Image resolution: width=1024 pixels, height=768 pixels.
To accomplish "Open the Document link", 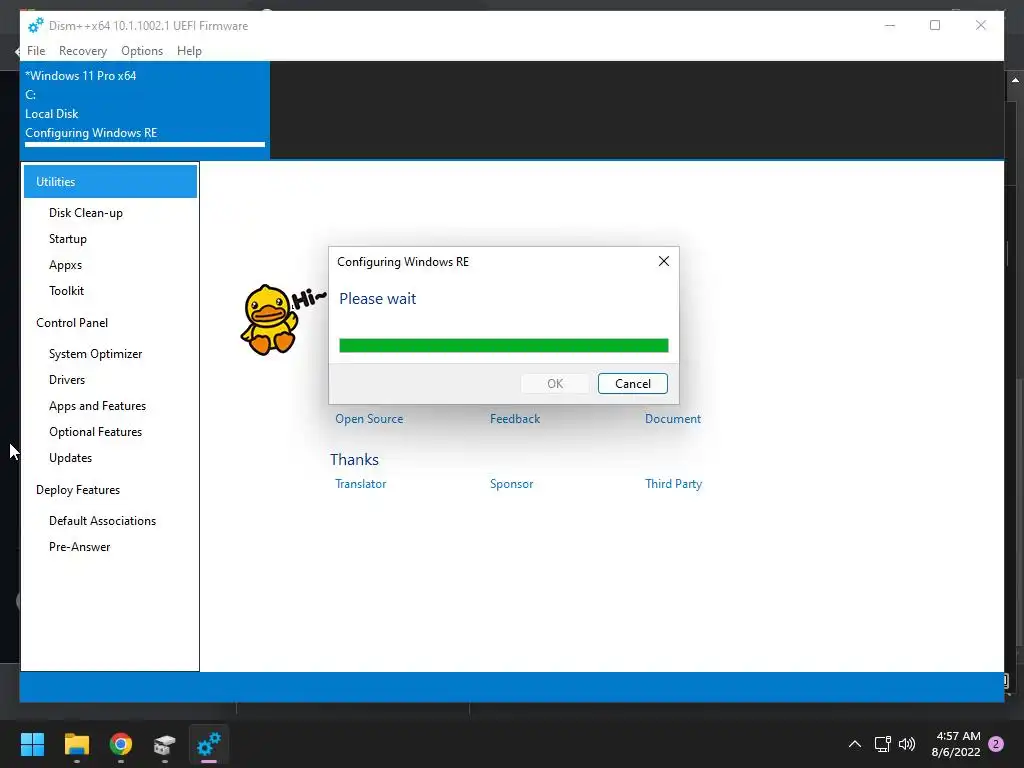I will point(673,419).
